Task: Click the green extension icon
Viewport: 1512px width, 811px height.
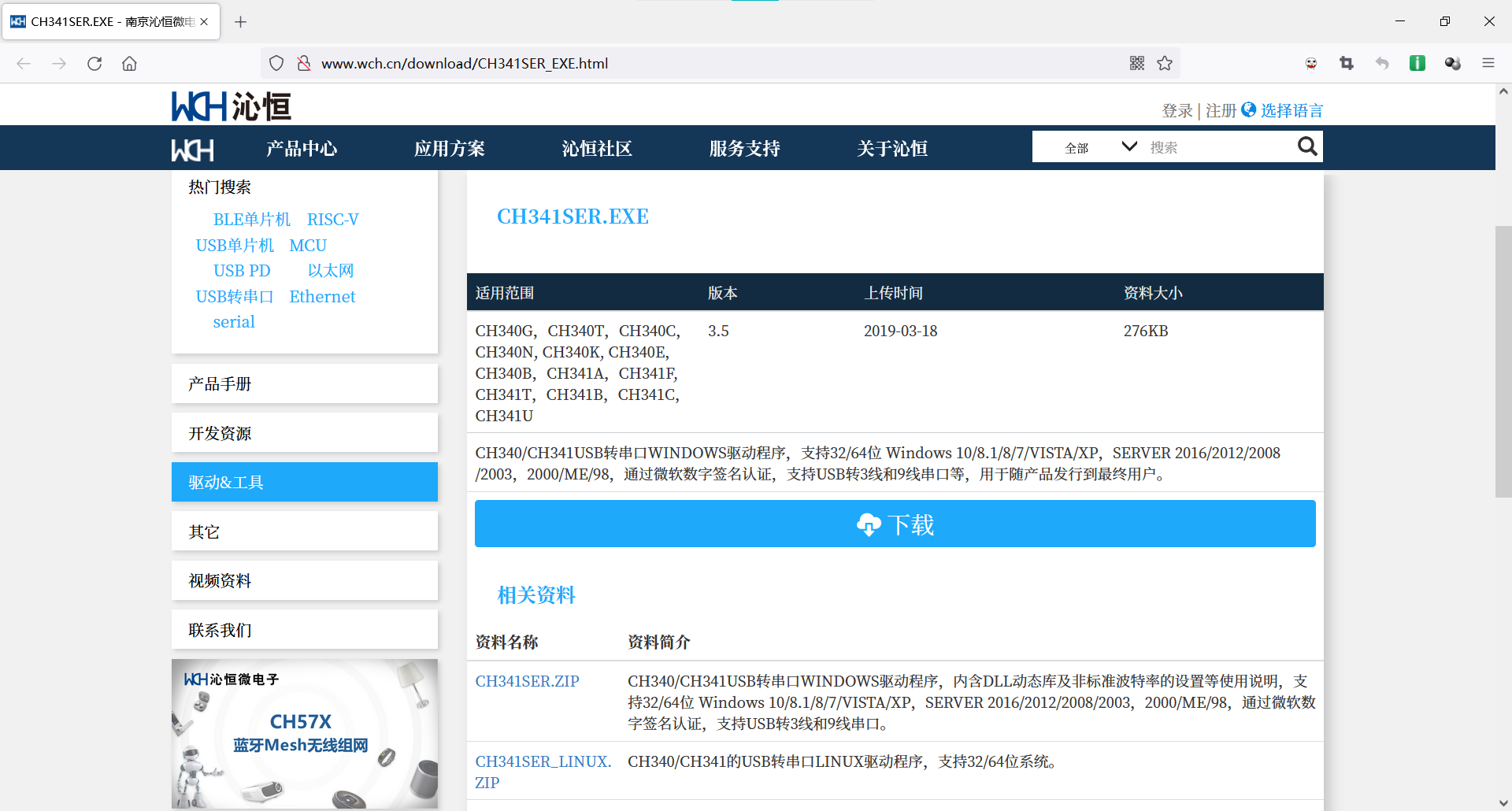Action: 1417,63
